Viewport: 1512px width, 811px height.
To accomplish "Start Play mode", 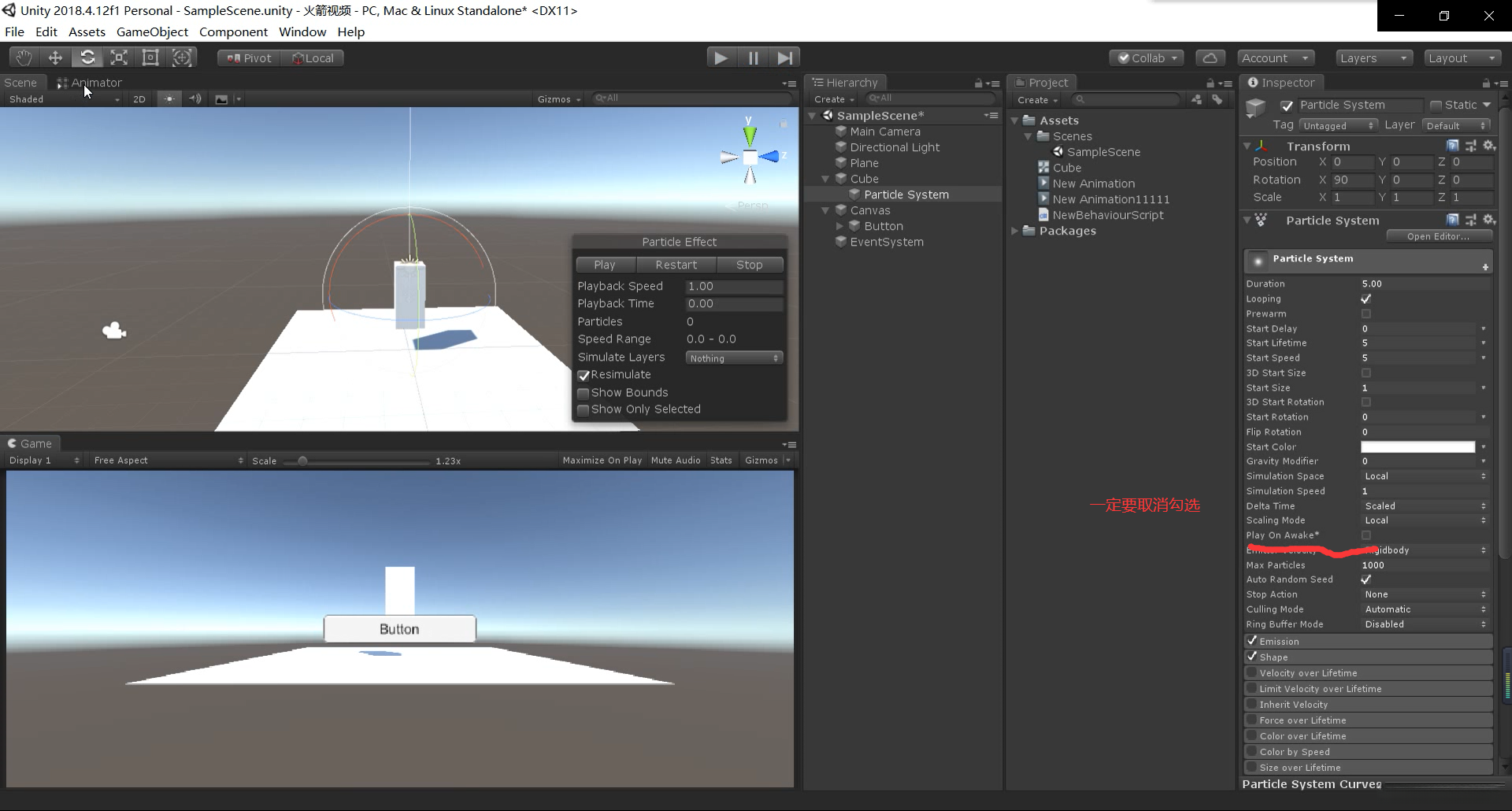I will [x=720, y=57].
